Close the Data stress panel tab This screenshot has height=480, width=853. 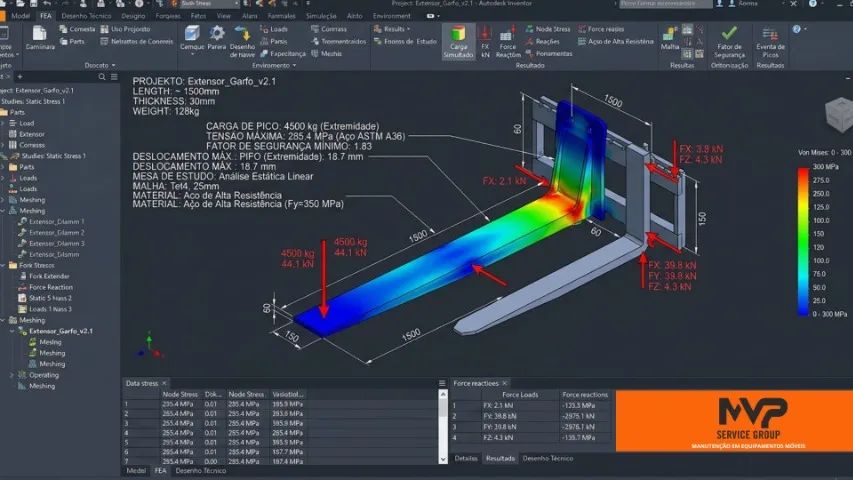pyautogui.click(x=164, y=383)
